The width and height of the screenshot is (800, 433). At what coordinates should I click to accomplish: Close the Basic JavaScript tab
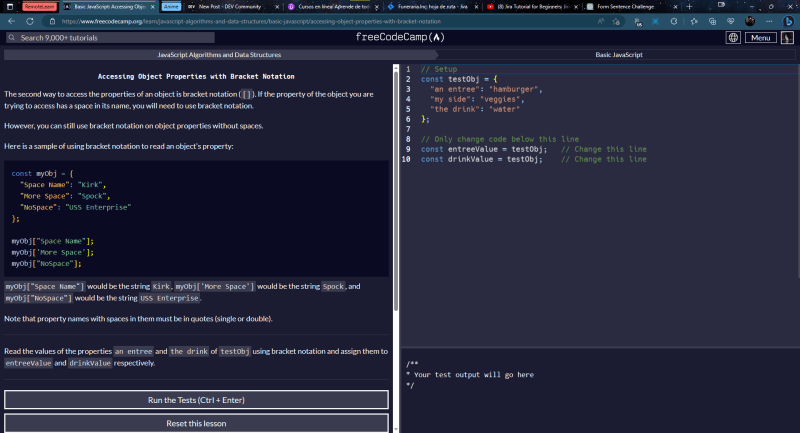click(152, 7)
